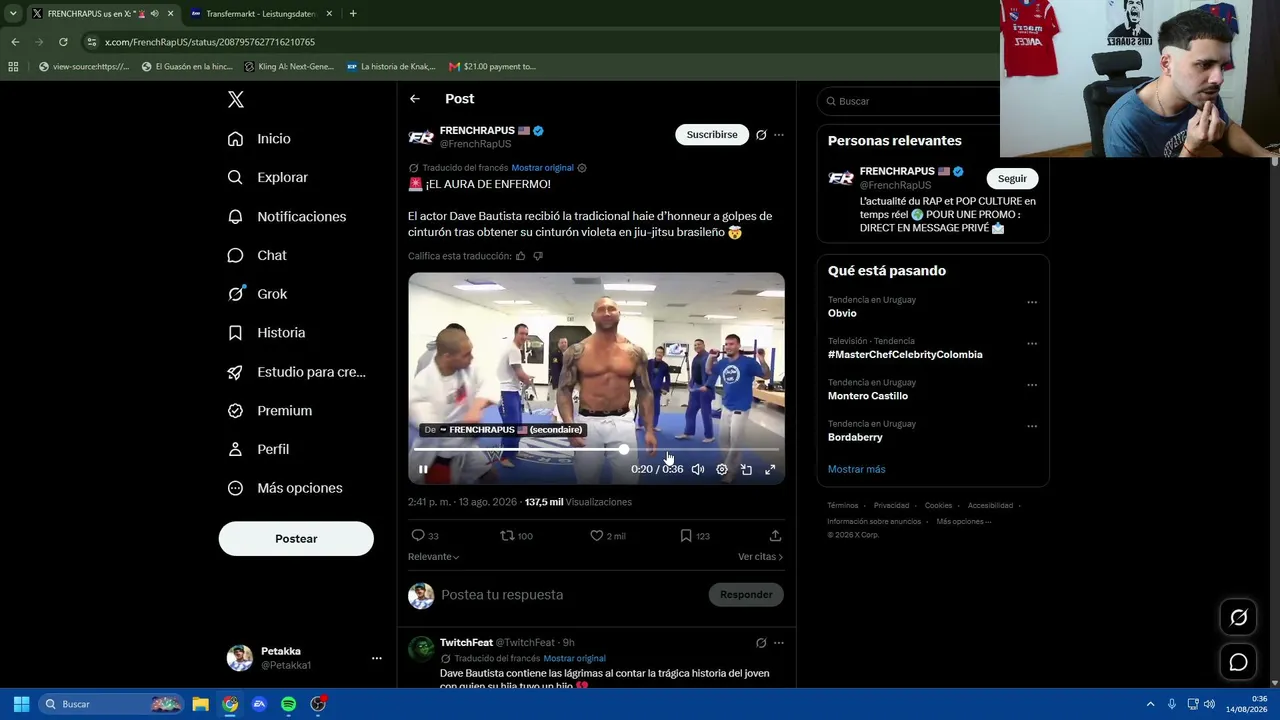This screenshot has height=720, width=1280.
Task: Open a new browser tab
Action: [353, 14]
